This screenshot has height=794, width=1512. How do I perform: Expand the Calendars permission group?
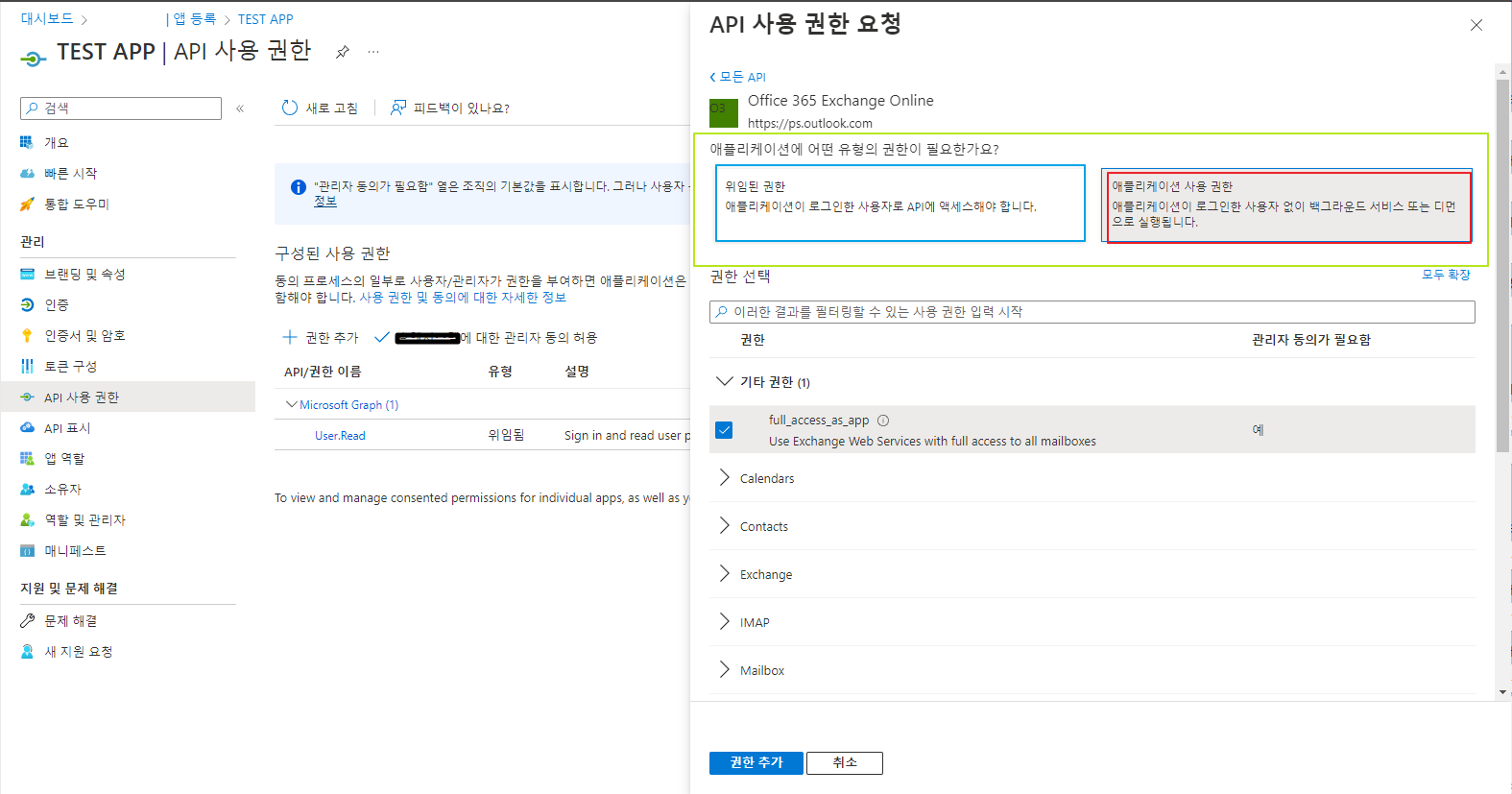725,477
